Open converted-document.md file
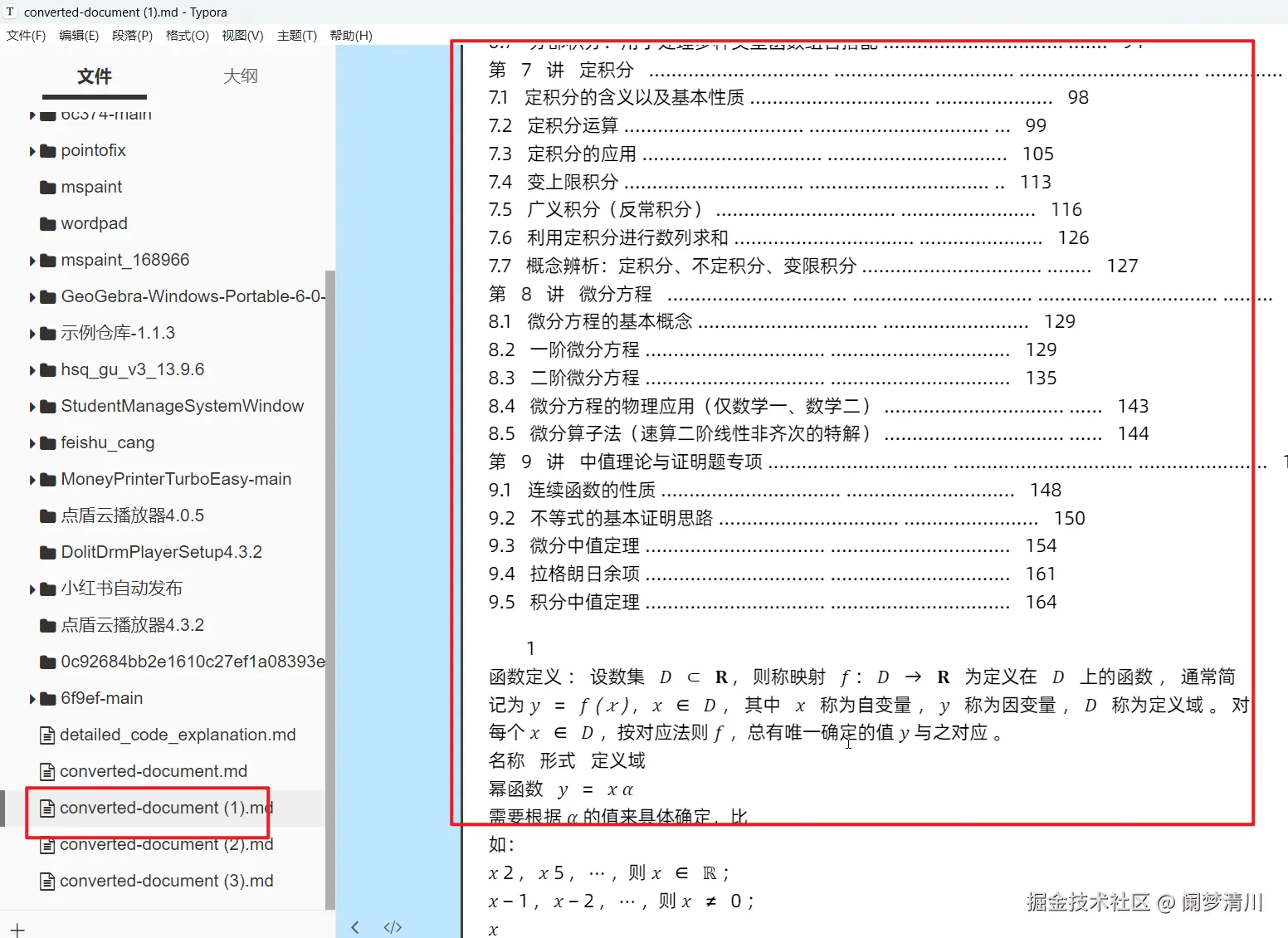1288x938 pixels. click(x=154, y=772)
